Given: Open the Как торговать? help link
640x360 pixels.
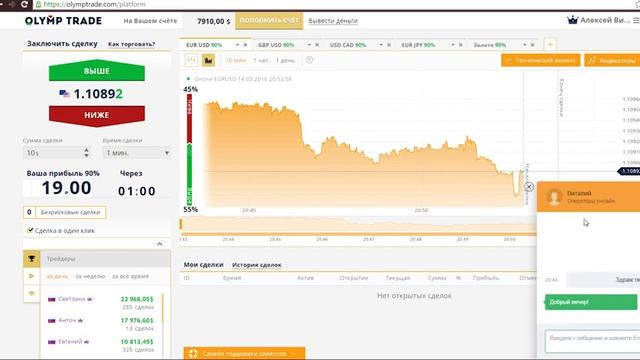Looking at the screenshot, I should click(131, 44).
